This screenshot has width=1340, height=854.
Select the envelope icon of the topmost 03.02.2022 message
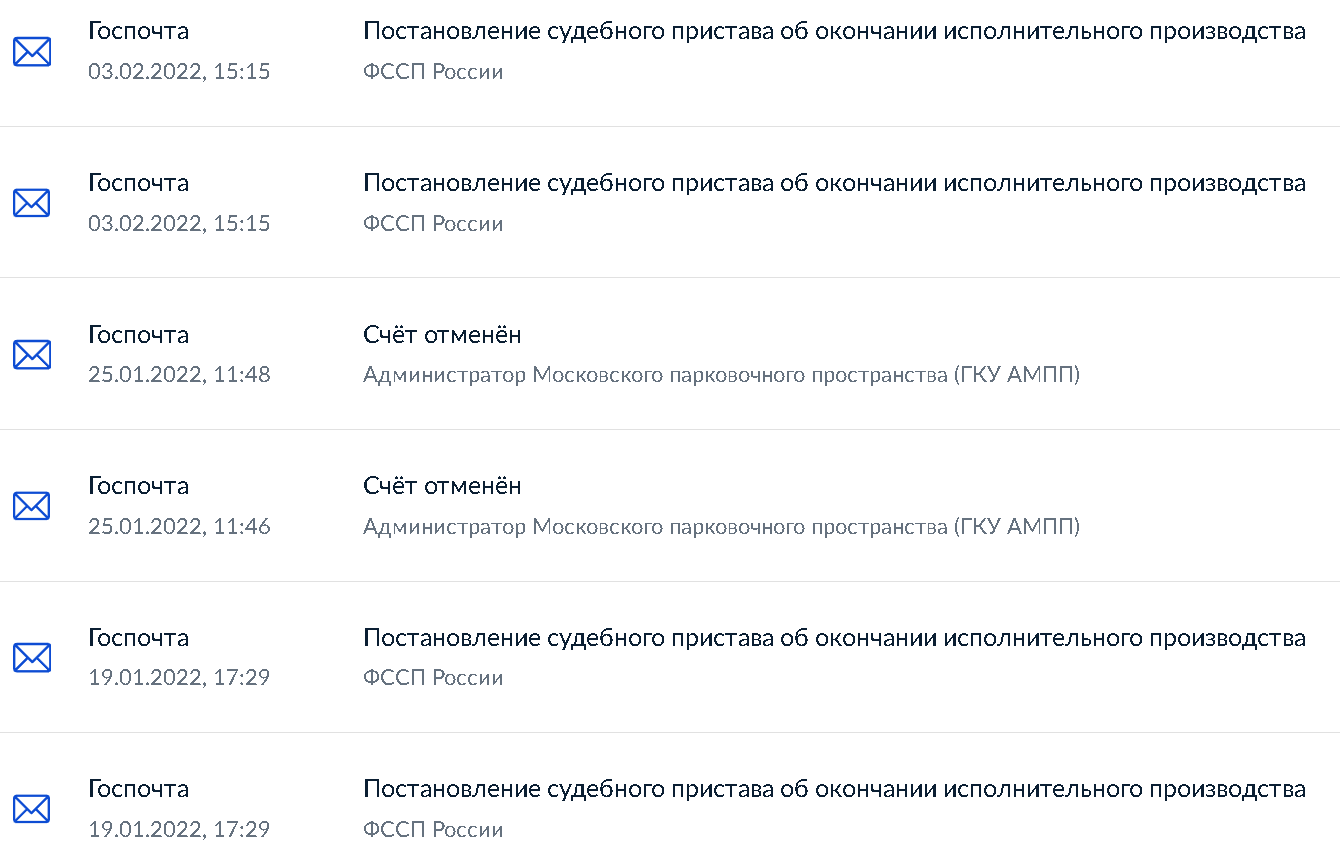32,52
